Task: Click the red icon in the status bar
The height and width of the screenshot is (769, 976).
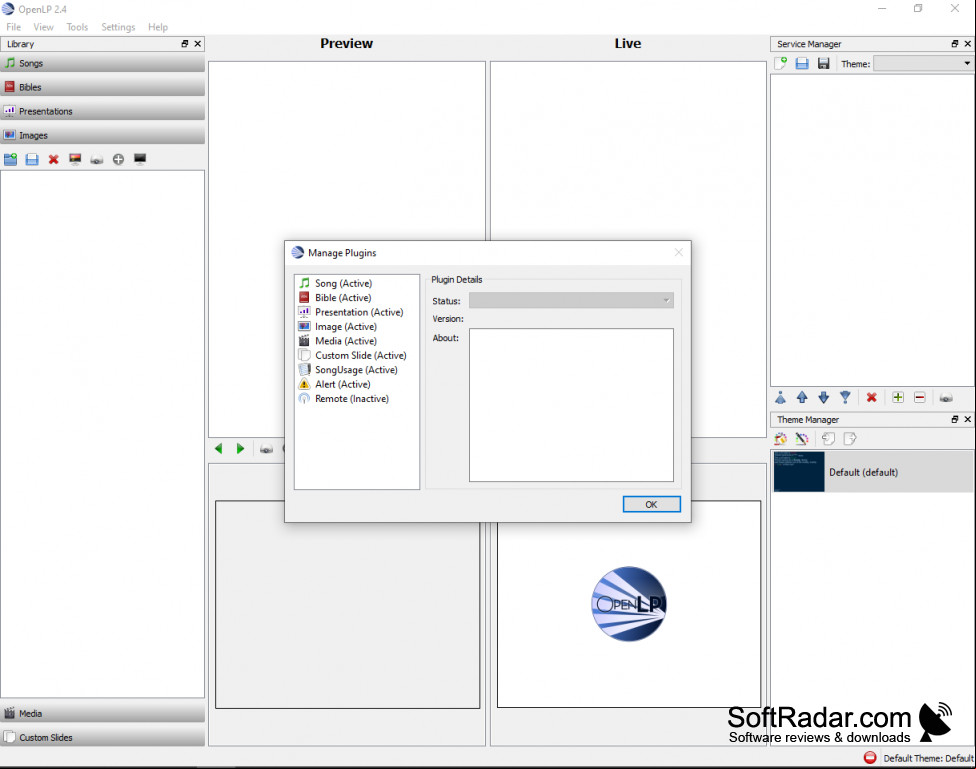Action: pos(870,758)
